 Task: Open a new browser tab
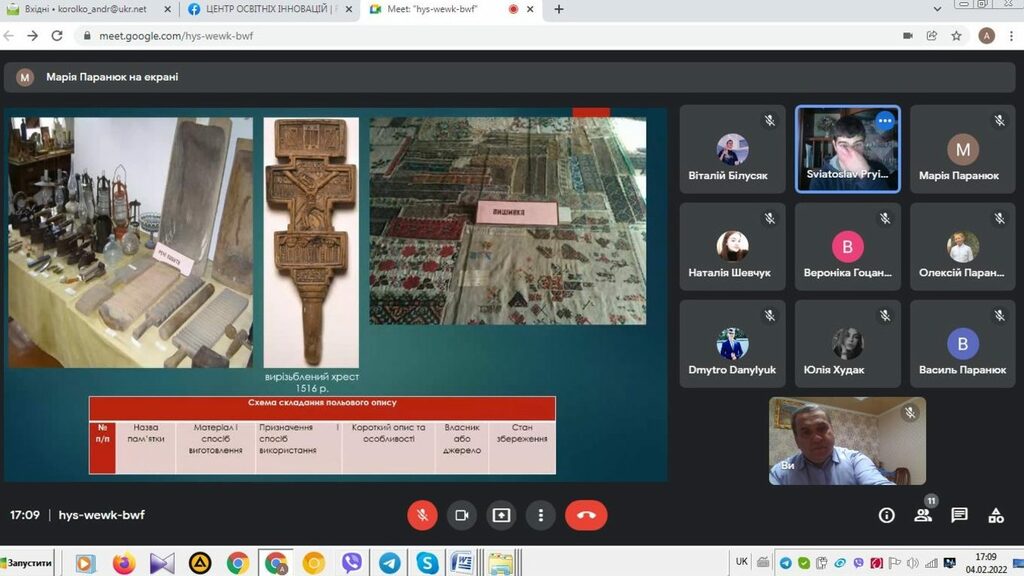point(559,9)
